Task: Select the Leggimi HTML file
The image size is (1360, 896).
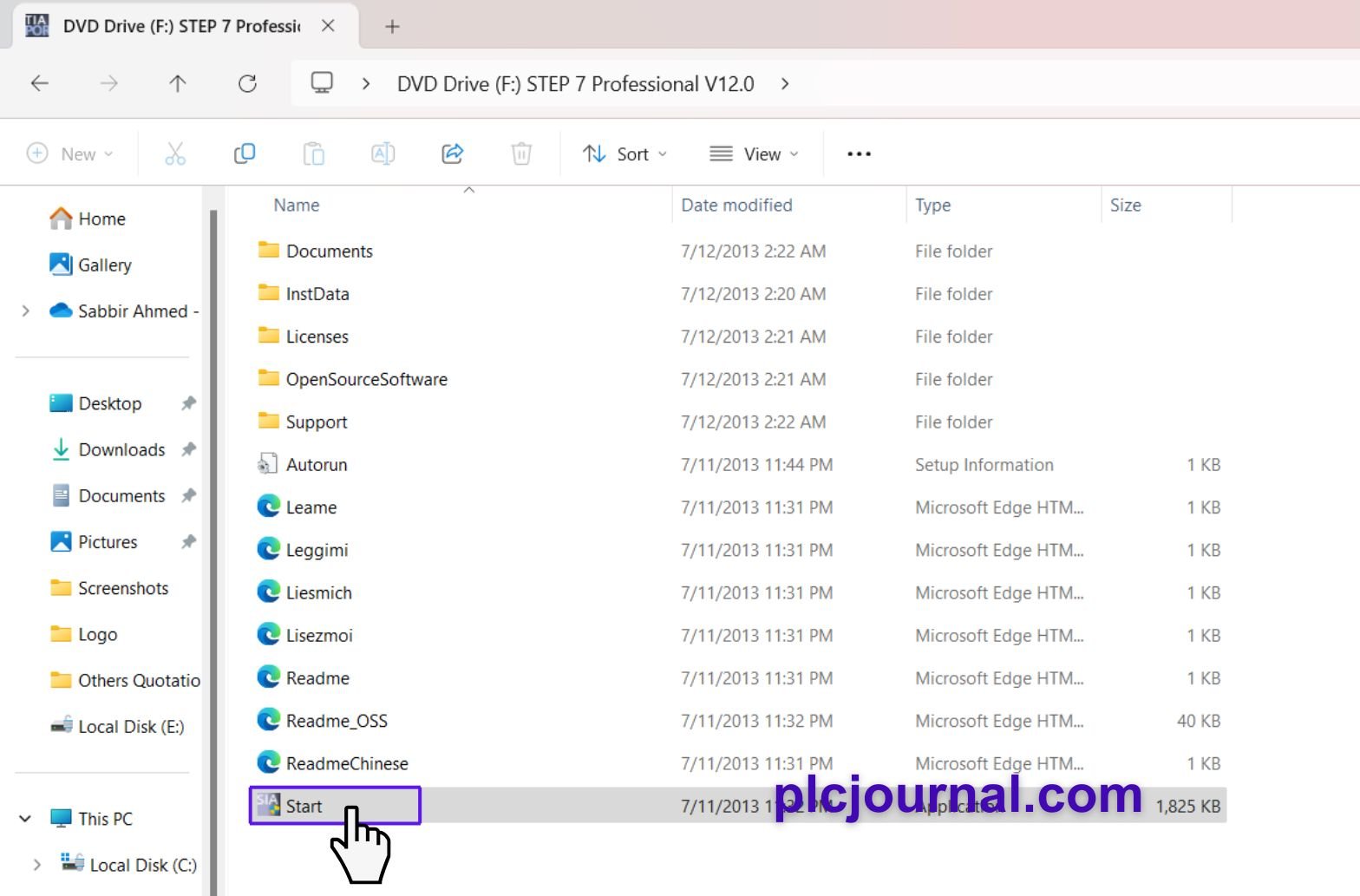Action: tap(303, 550)
